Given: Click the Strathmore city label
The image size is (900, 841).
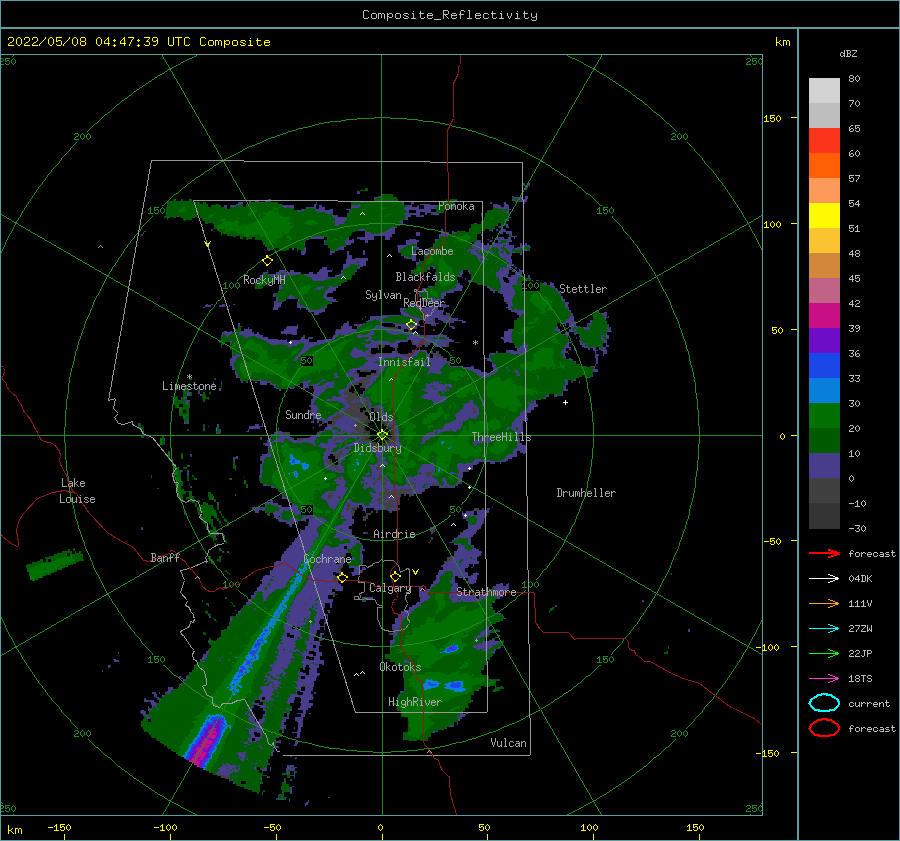Looking at the screenshot, I should point(486,592).
